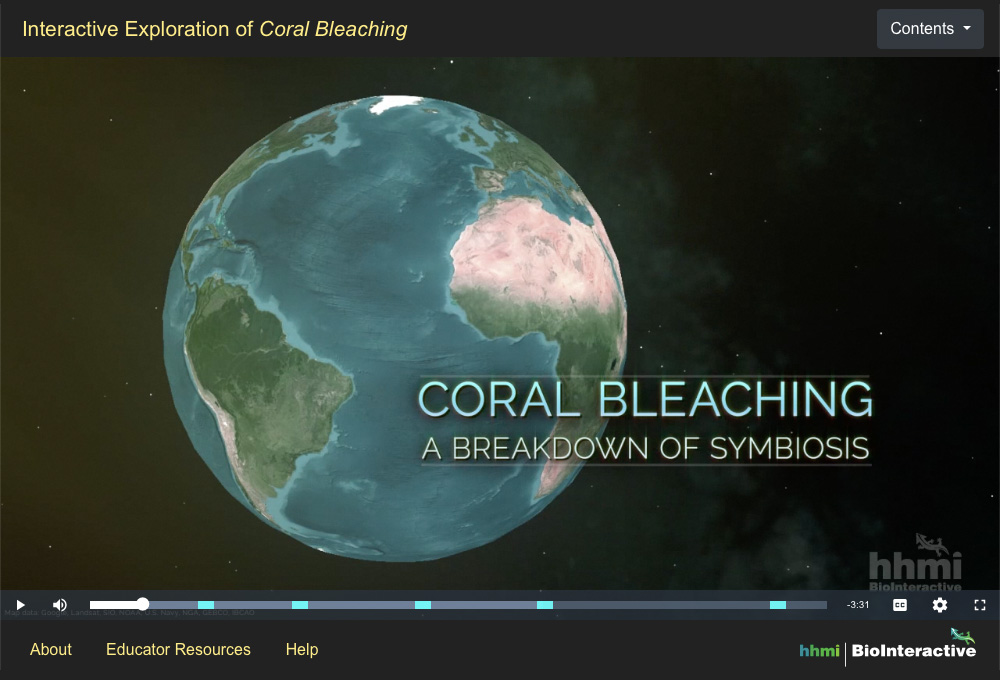Image resolution: width=1000 pixels, height=680 pixels.
Task: Click the video progress slider handle
Action: [143, 604]
